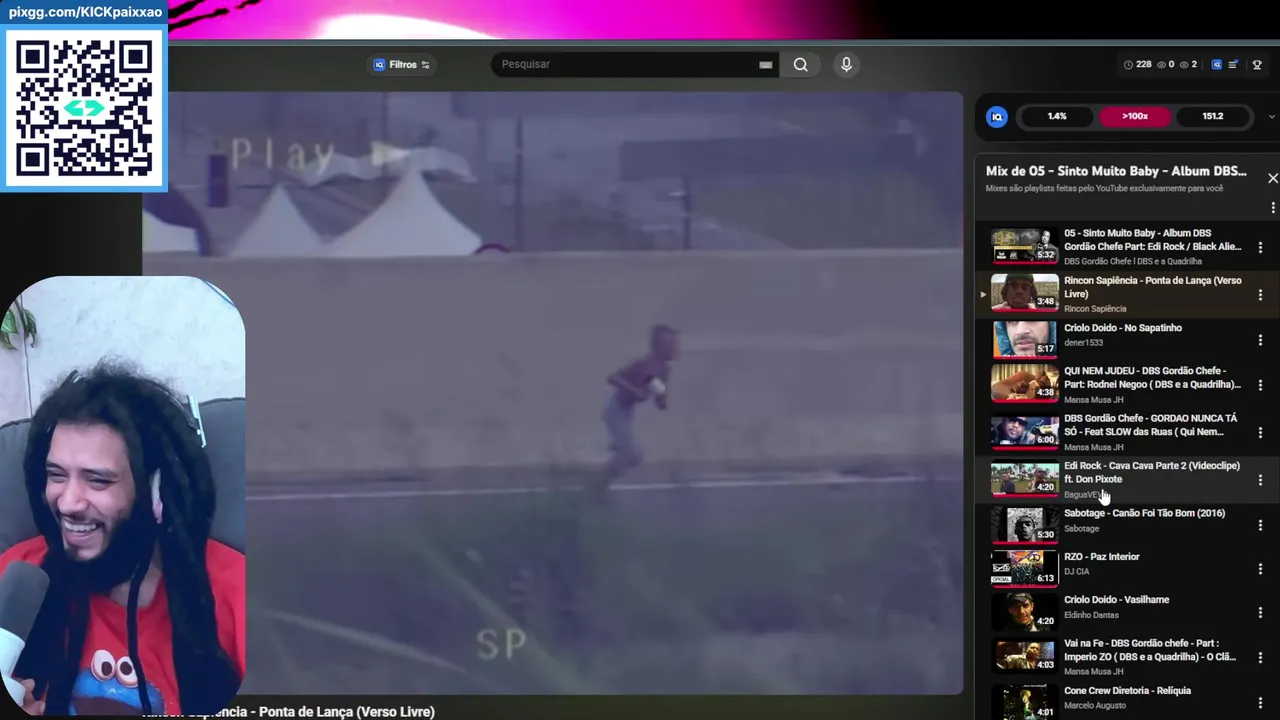
Task: Open the blue IQ icon in top-right toolbar
Action: point(1216,64)
